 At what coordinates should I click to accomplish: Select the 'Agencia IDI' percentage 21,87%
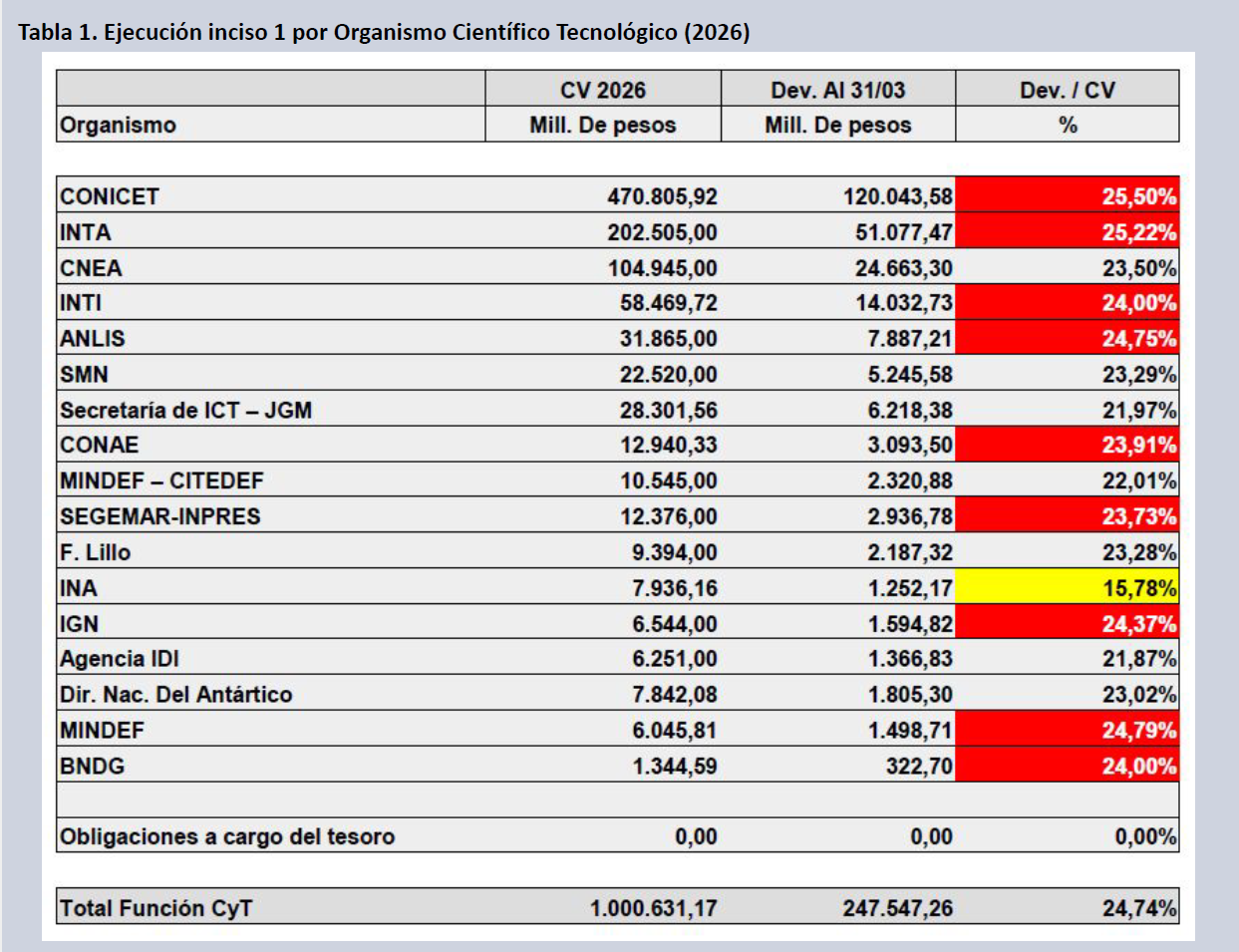pyautogui.click(x=1138, y=659)
